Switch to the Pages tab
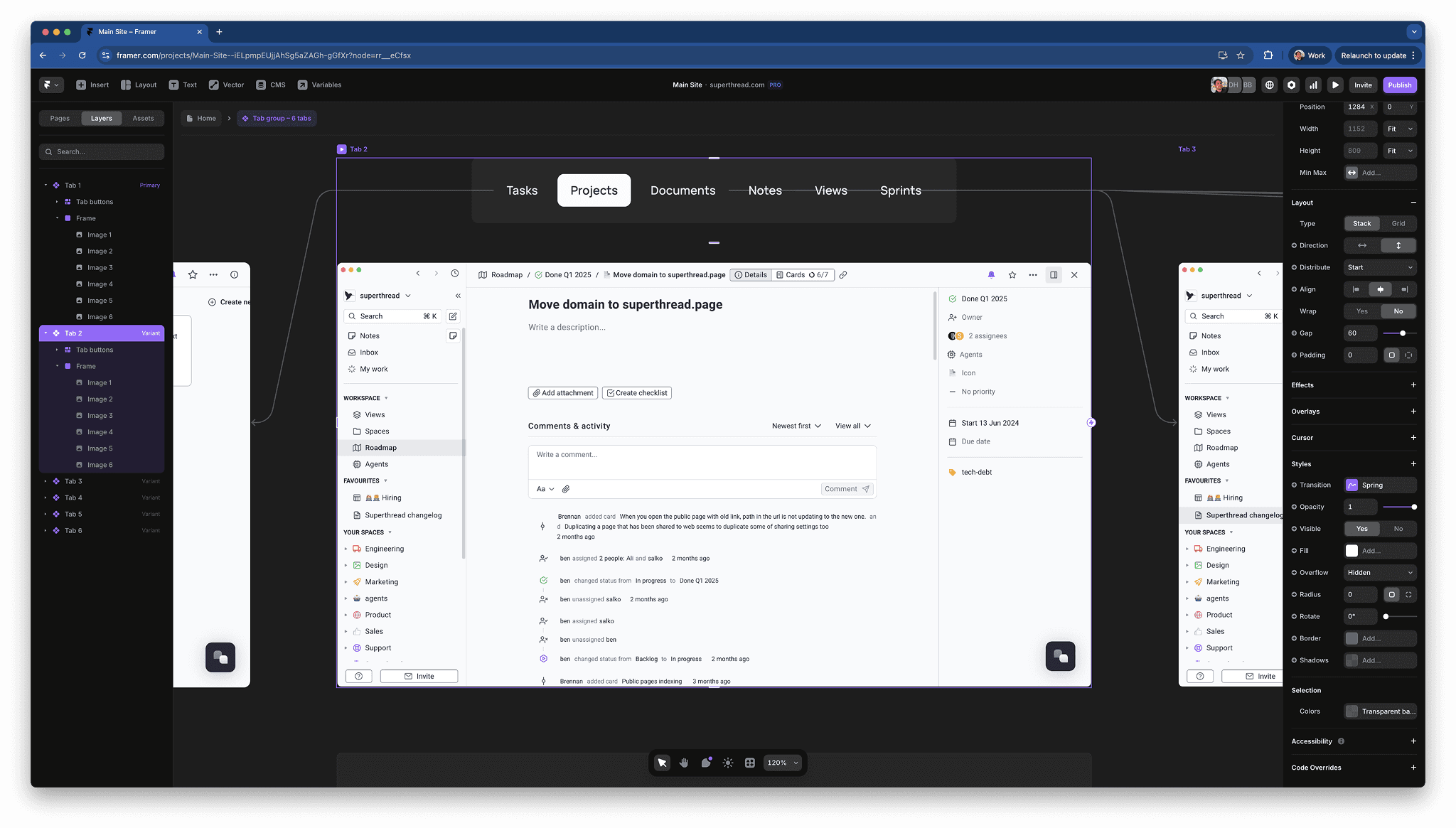The width and height of the screenshot is (1456, 828). point(60,119)
